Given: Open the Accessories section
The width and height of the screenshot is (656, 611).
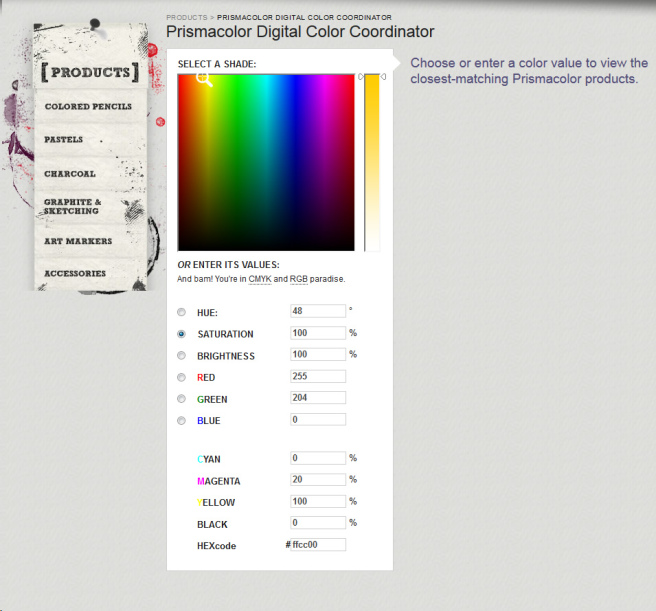Looking at the screenshot, I should coord(75,273).
